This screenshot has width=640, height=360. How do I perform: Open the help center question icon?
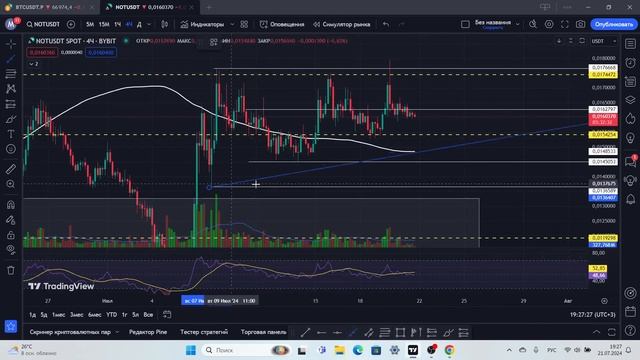tap(631, 330)
